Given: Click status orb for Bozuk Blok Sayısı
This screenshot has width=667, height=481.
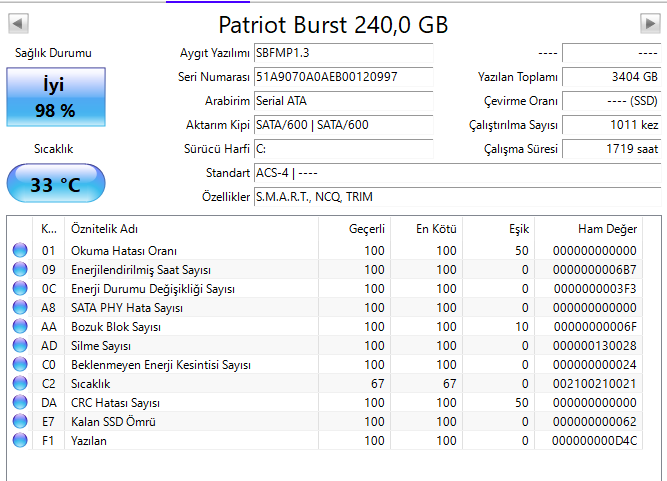Looking at the screenshot, I should coord(20,326).
